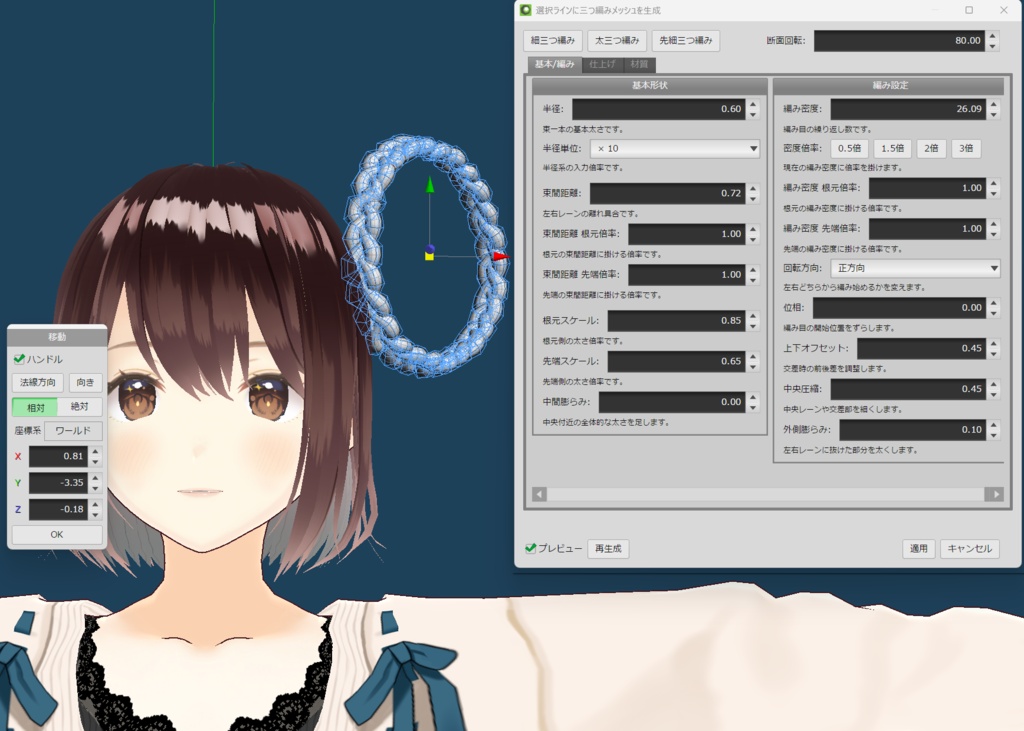Click the 位相 value field

point(899,308)
